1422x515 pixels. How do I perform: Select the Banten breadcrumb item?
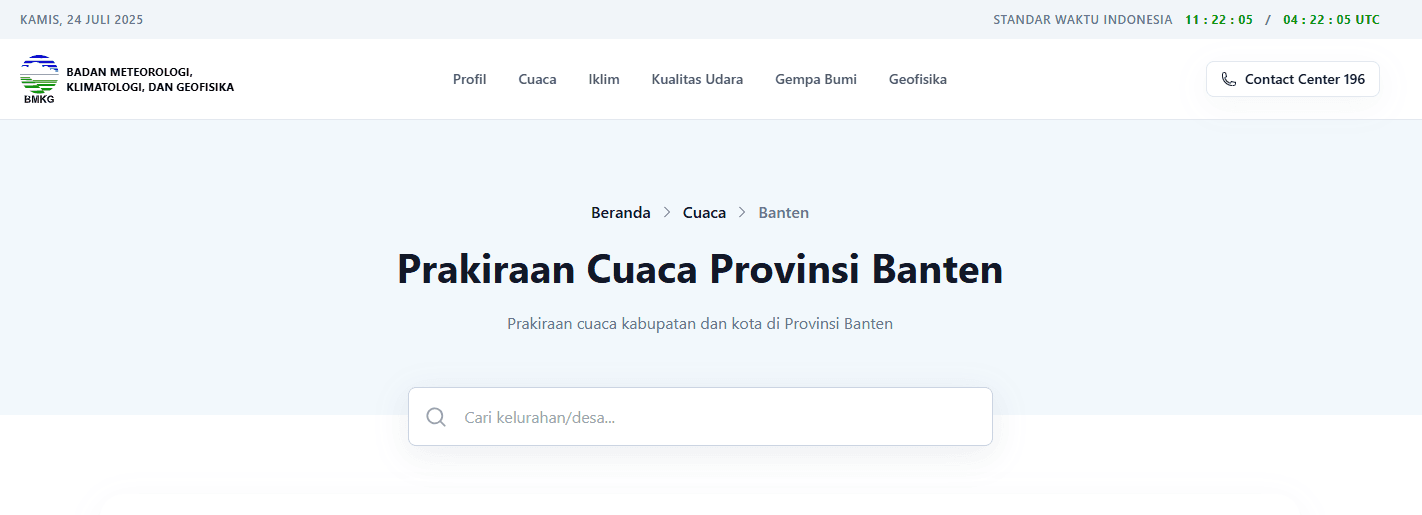tap(783, 212)
